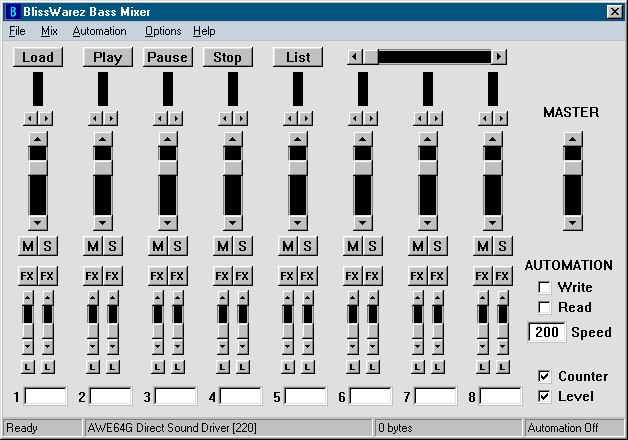Start playback with the Play button
This screenshot has height=440, width=628.
coord(108,57)
